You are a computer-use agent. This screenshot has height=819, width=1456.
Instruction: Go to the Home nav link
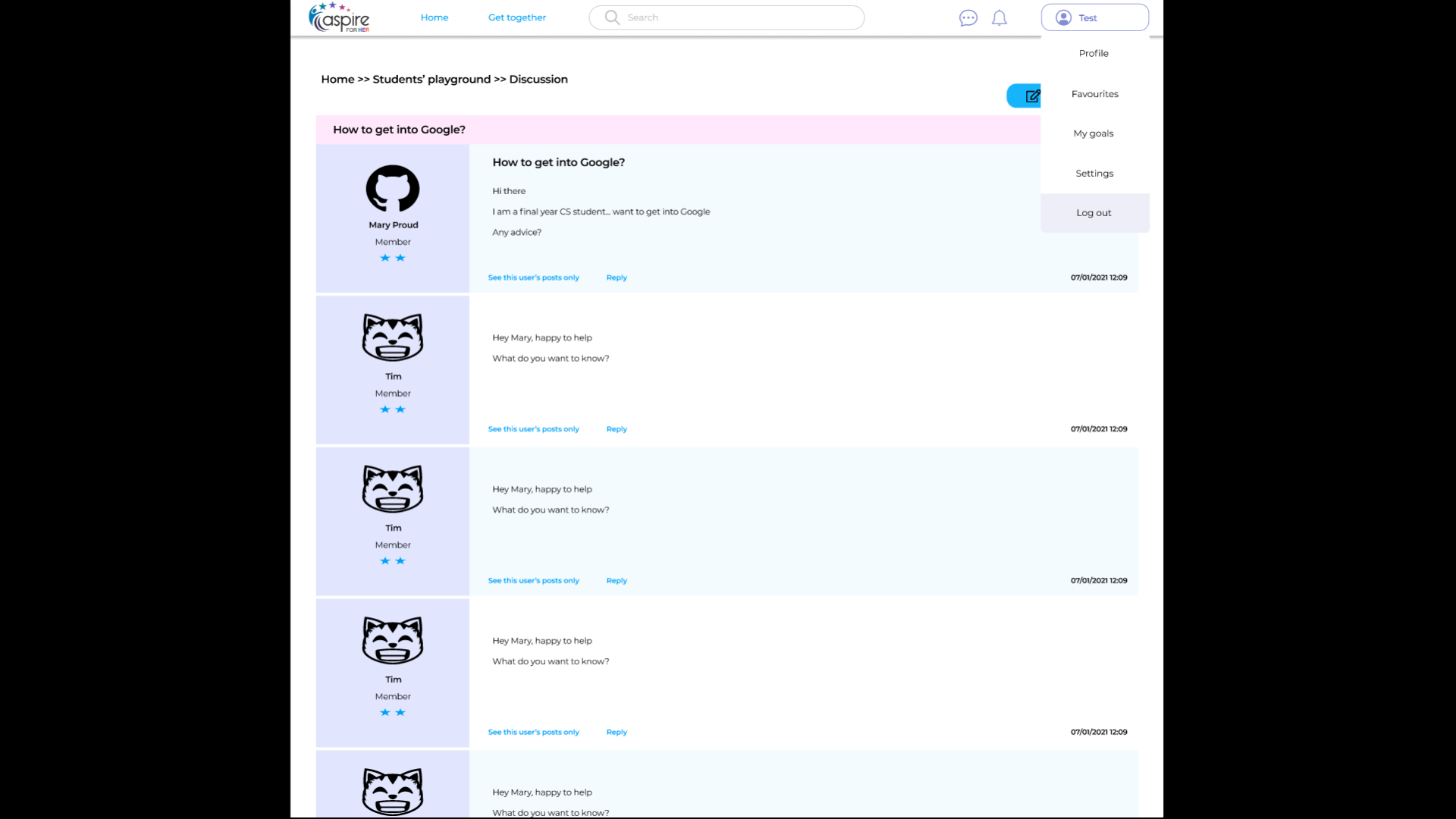coord(435,17)
